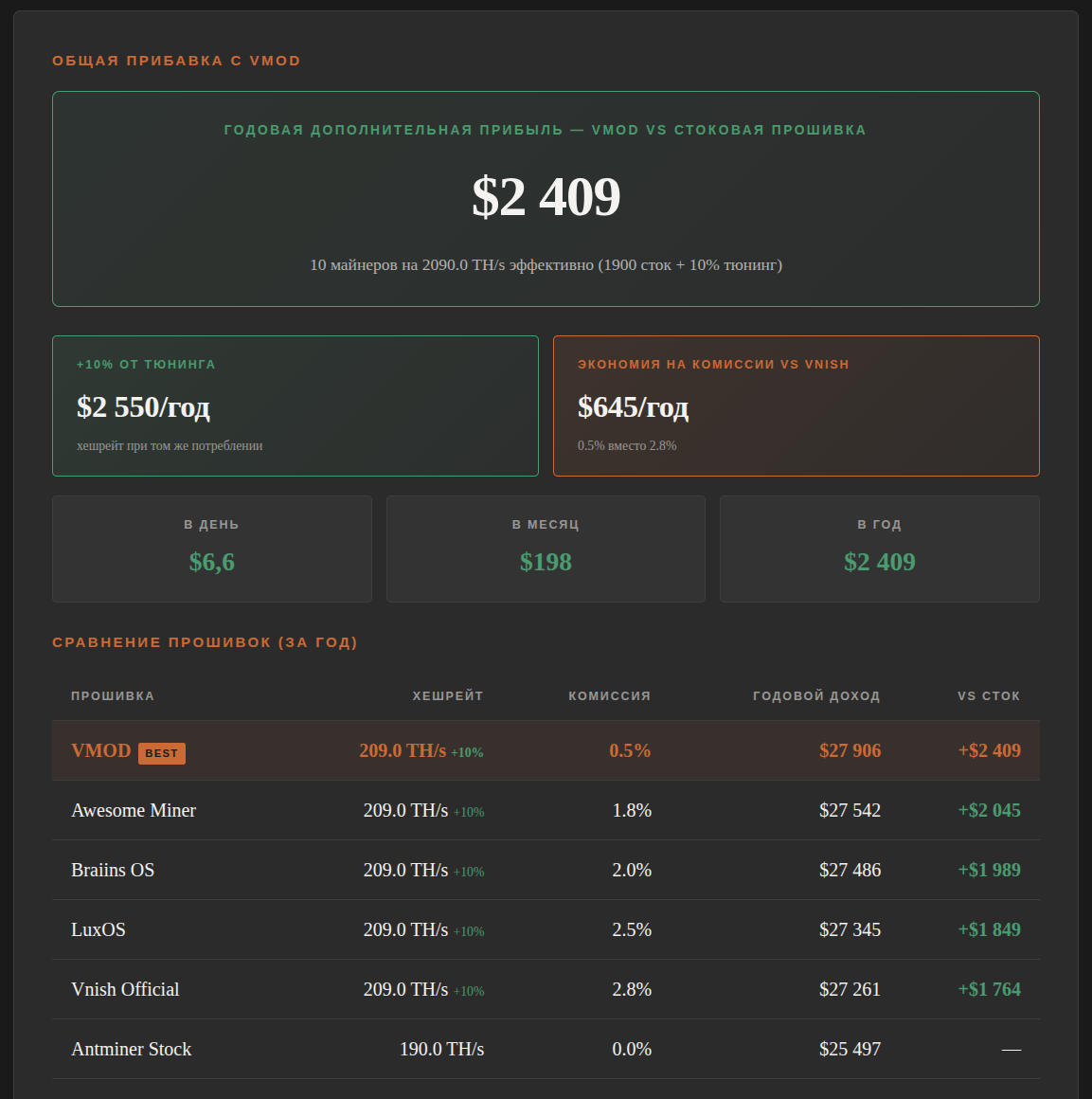The image size is (1092, 1099).
Task: Click the 'Годовая дополнительная прибыль' card title
Action: coord(545,131)
